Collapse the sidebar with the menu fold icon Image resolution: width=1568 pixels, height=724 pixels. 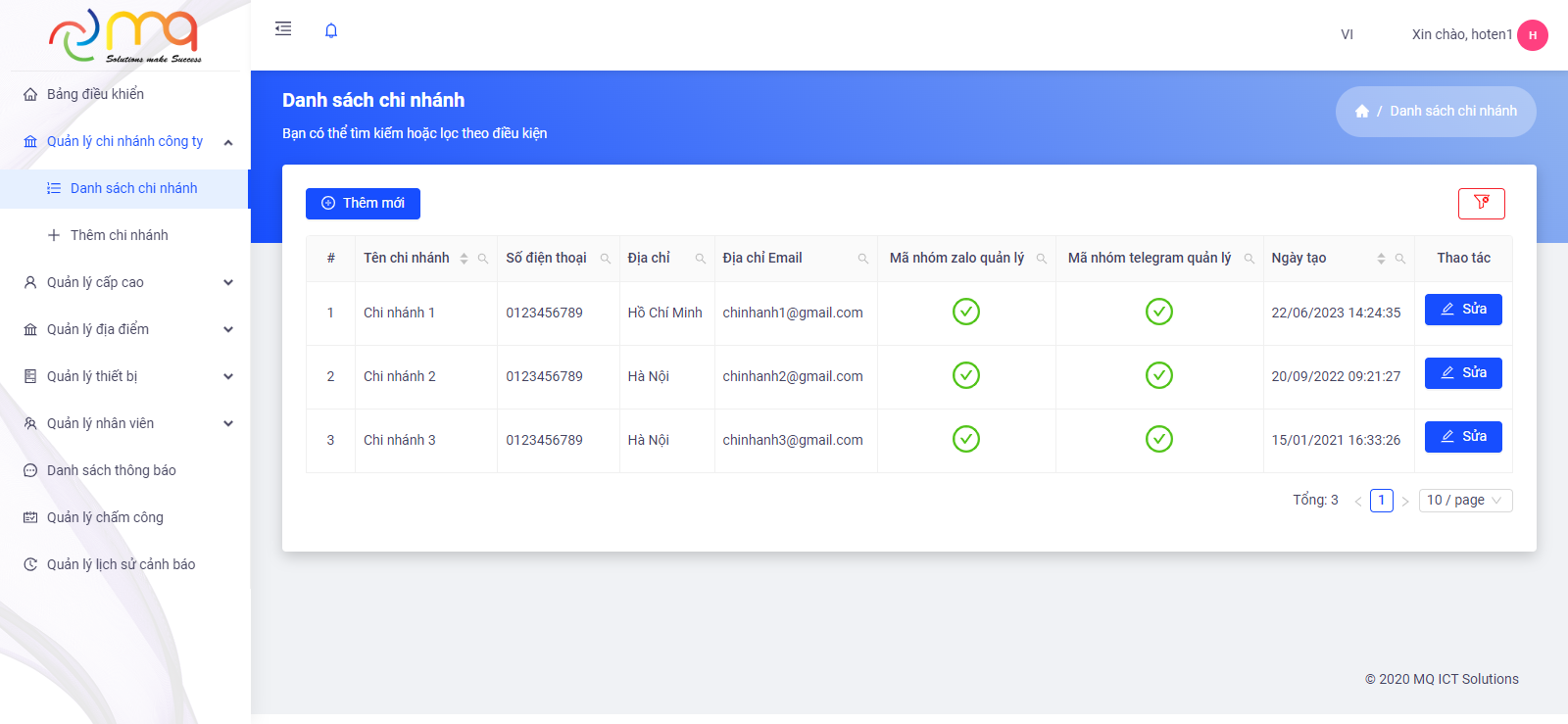pos(283,29)
